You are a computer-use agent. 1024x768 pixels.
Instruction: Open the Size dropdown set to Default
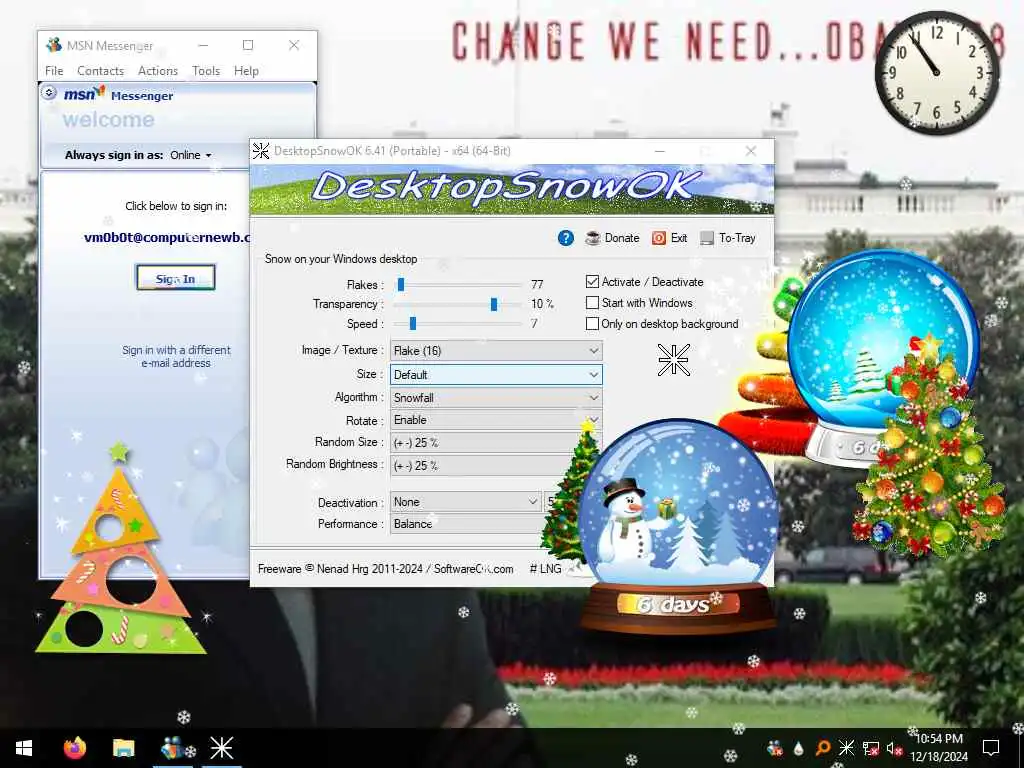[496, 374]
